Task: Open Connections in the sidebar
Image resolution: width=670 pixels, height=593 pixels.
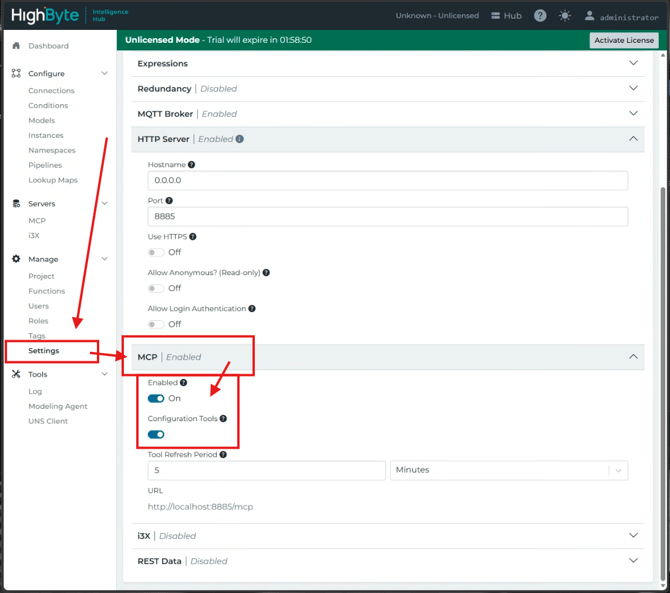Action: tap(51, 91)
